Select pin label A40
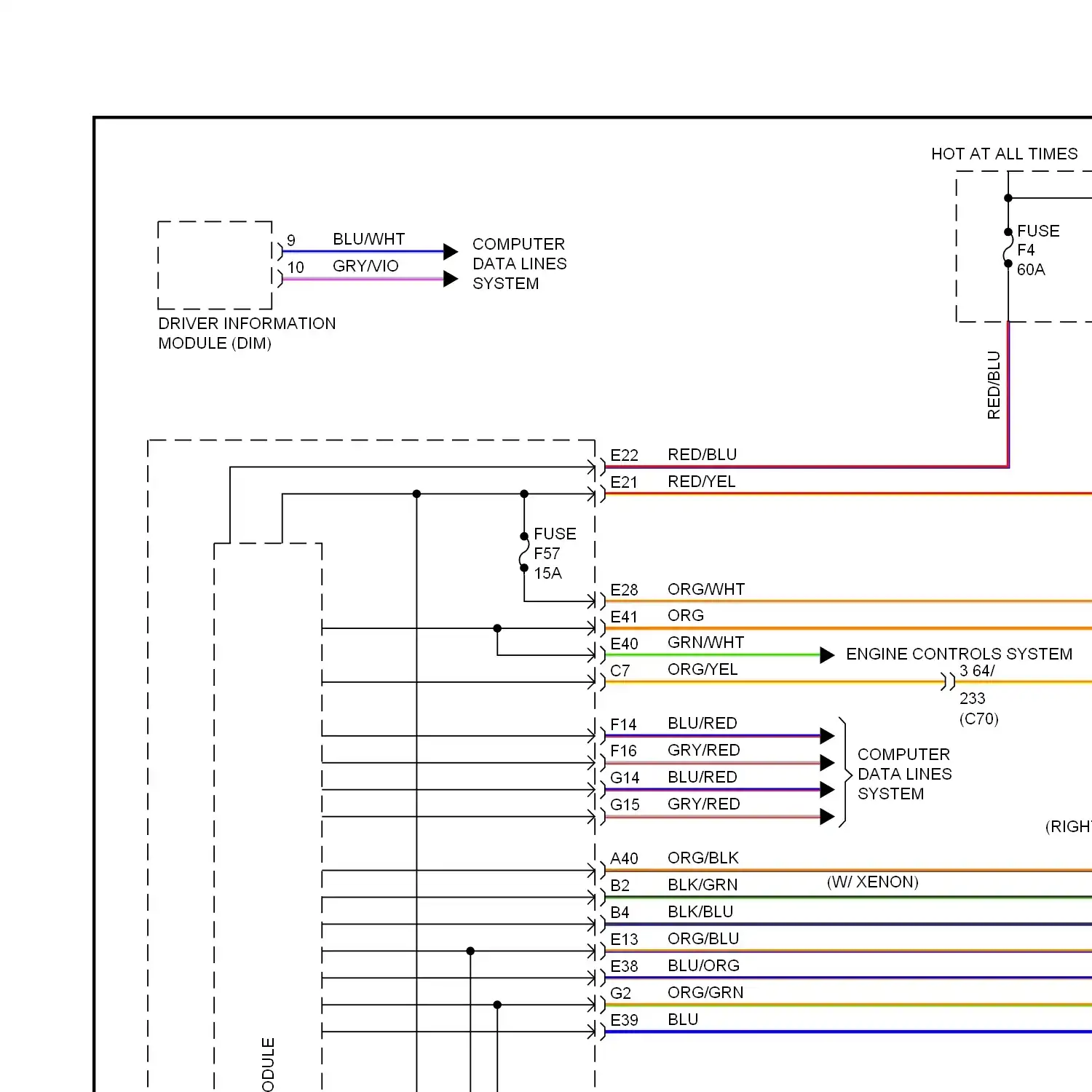Viewport: 1092px width, 1092px height. pyautogui.click(x=624, y=858)
